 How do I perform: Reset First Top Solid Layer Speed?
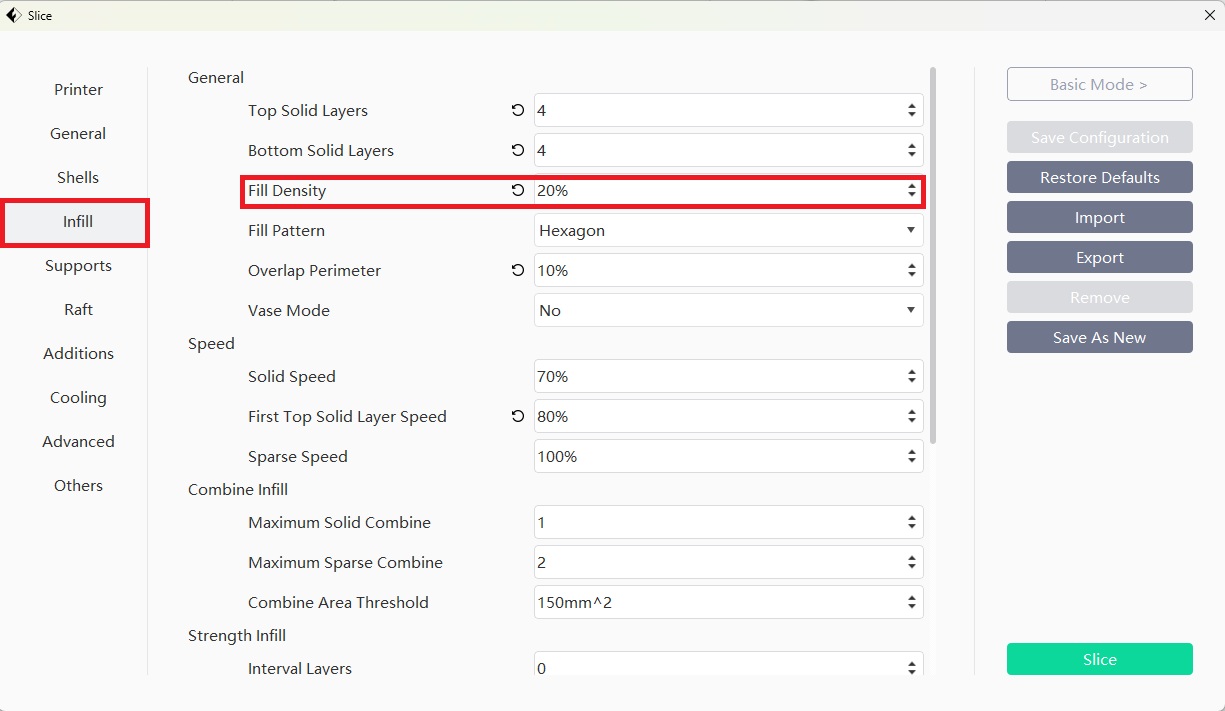pyautogui.click(x=517, y=416)
